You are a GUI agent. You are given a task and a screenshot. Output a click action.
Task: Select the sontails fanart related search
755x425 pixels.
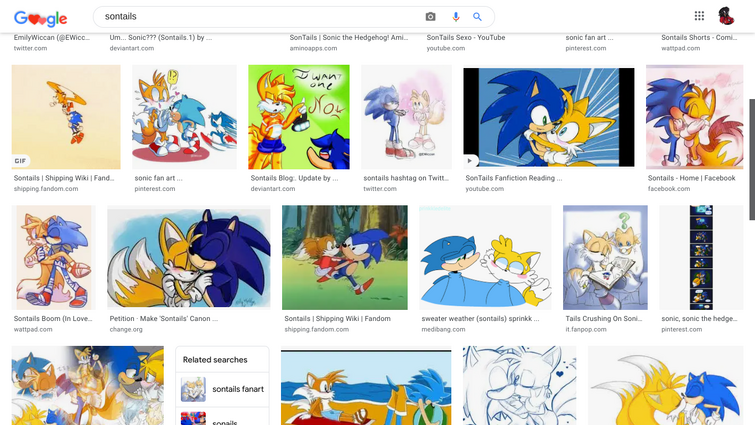[222, 389]
